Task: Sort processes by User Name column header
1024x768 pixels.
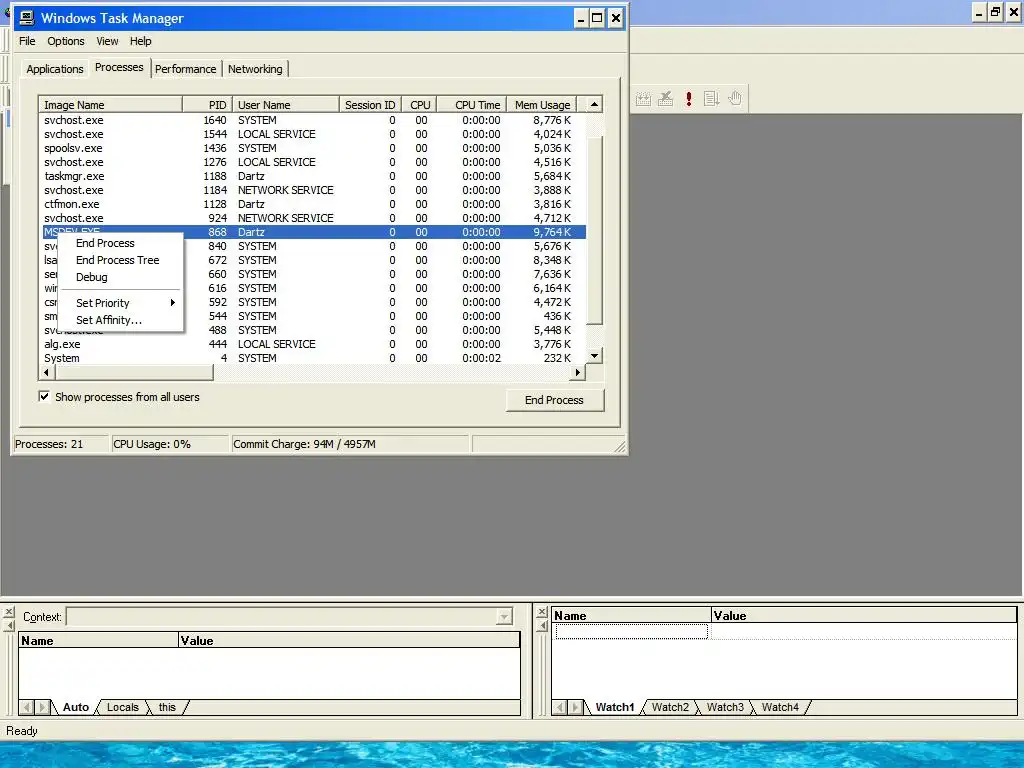Action: (285, 104)
